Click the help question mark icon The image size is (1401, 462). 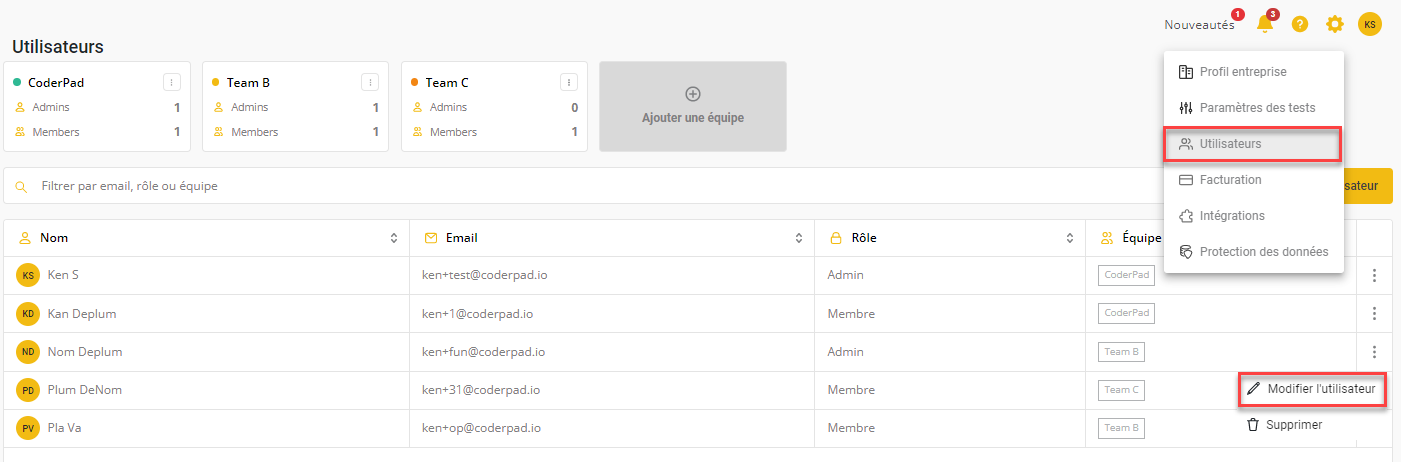(x=1300, y=24)
